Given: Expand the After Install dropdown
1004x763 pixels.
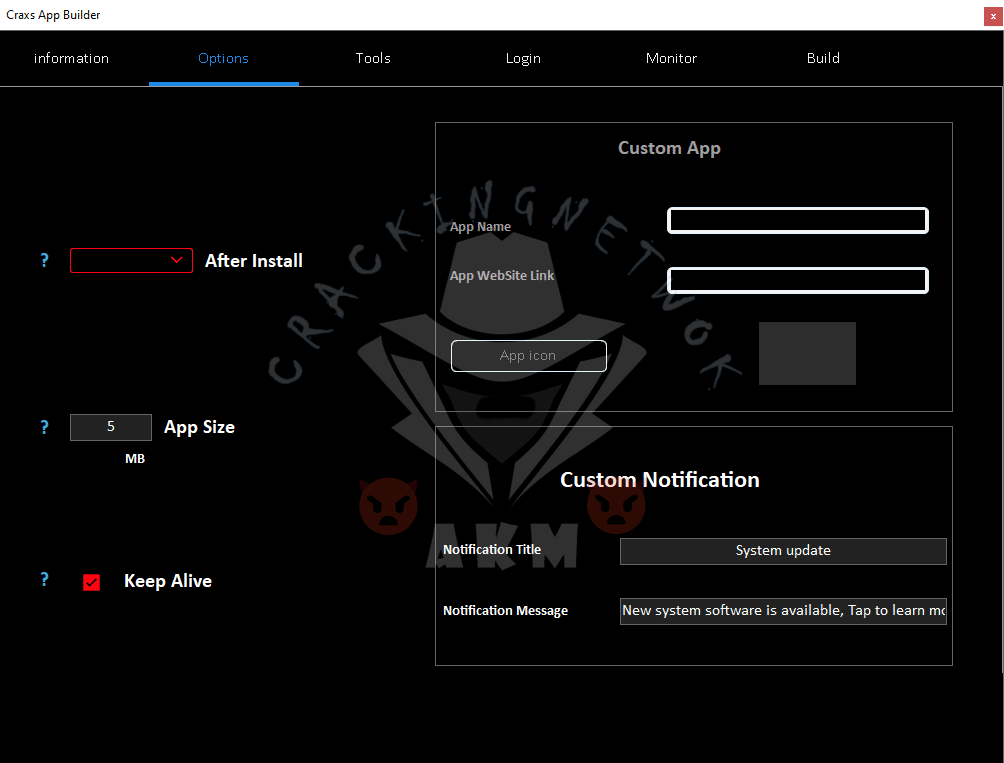Looking at the screenshot, I should [131, 261].
